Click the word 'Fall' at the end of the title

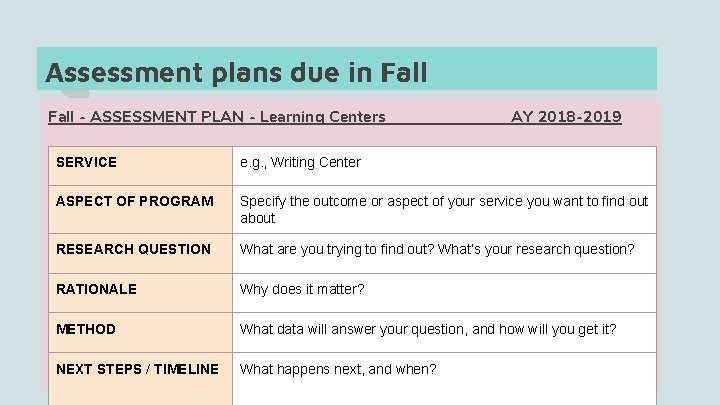(x=403, y=73)
